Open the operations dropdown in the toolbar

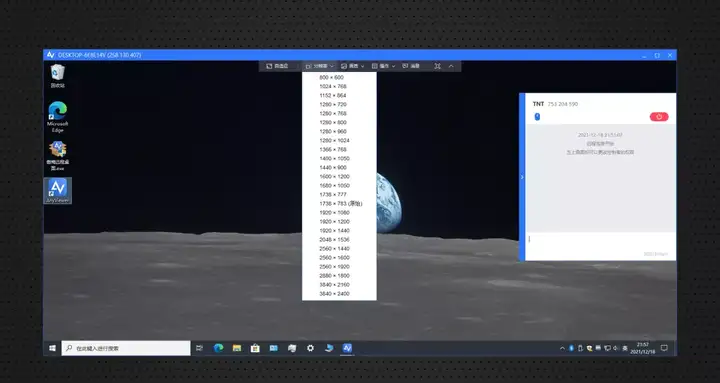point(383,66)
